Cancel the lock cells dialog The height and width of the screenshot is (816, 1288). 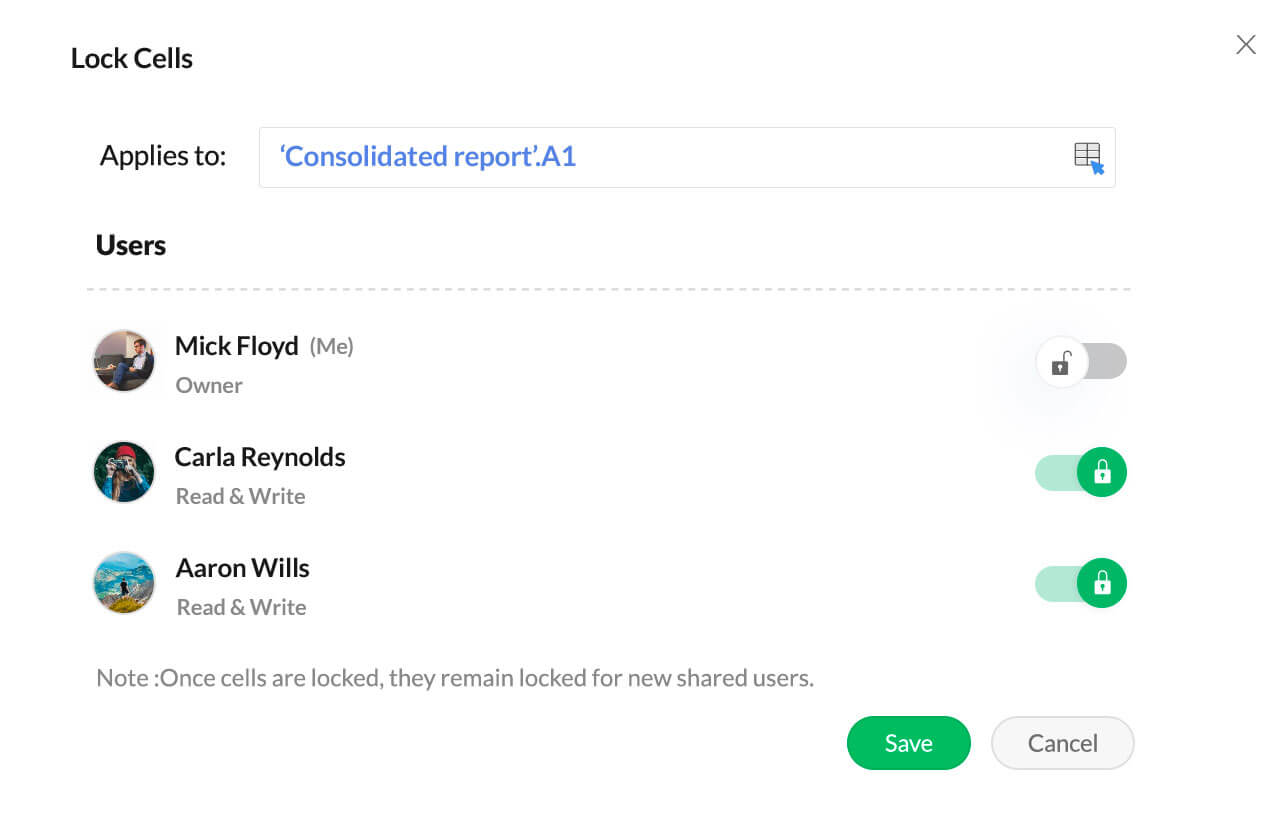point(1062,743)
